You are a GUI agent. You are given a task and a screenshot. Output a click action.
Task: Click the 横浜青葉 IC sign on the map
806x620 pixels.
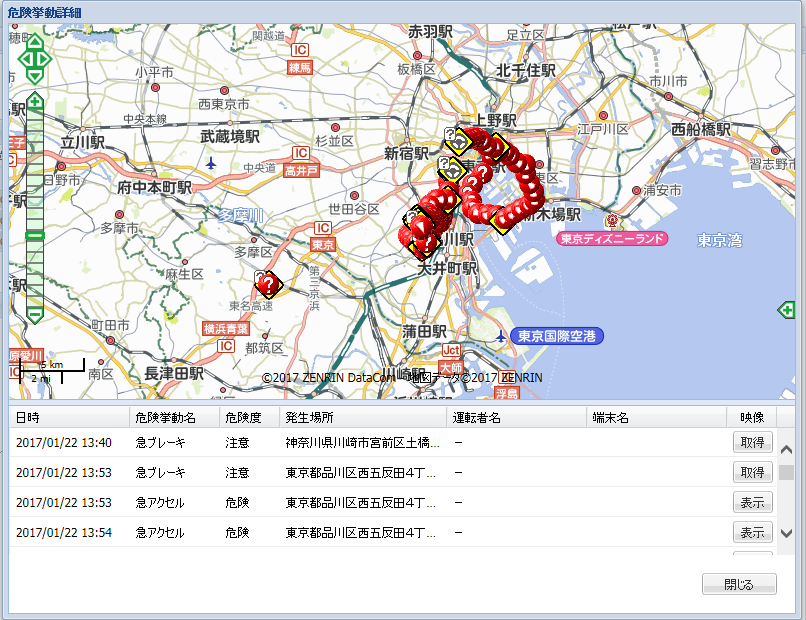pyautogui.click(x=226, y=329)
